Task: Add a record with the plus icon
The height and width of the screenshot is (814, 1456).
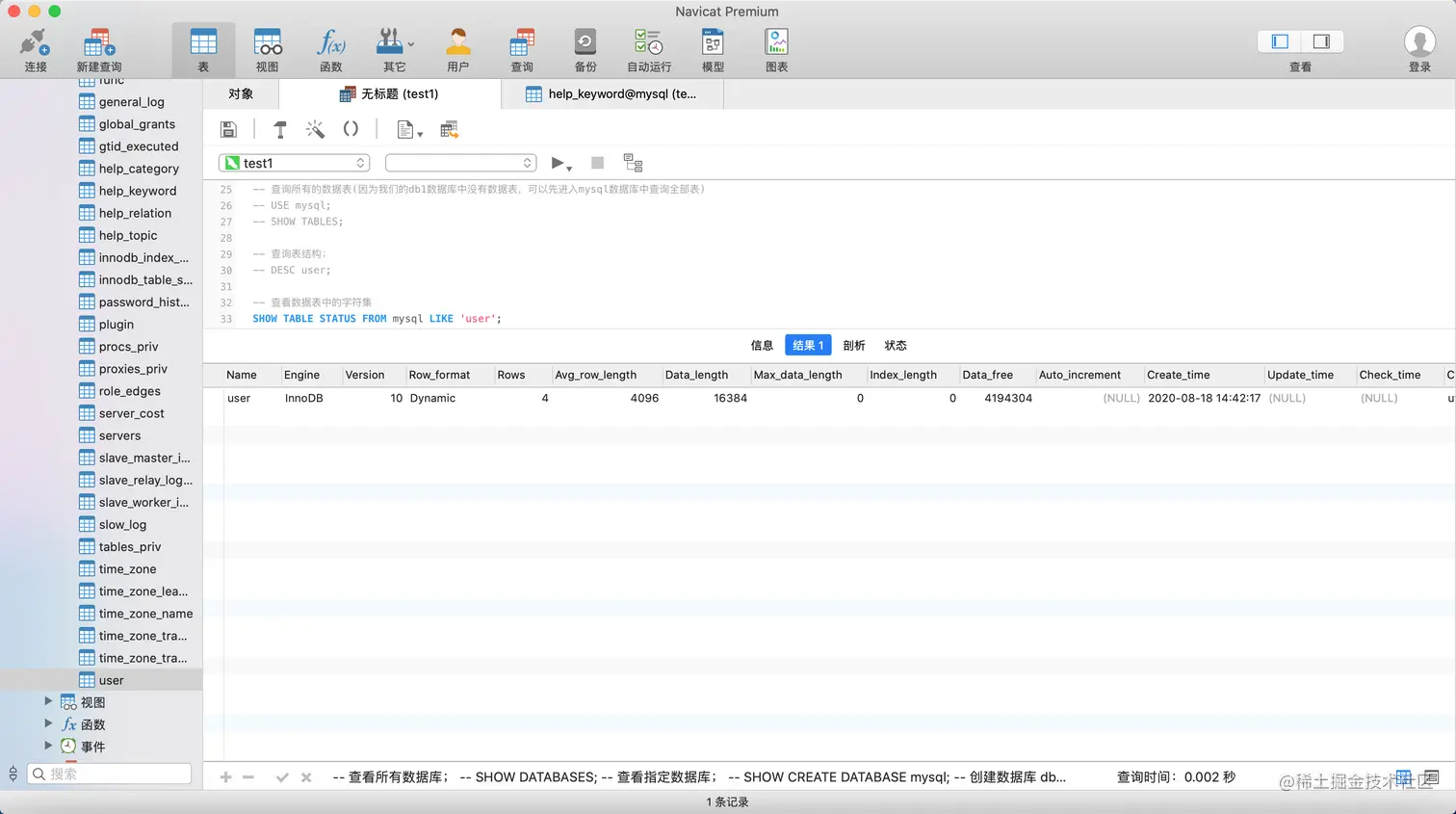Action: (x=225, y=777)
